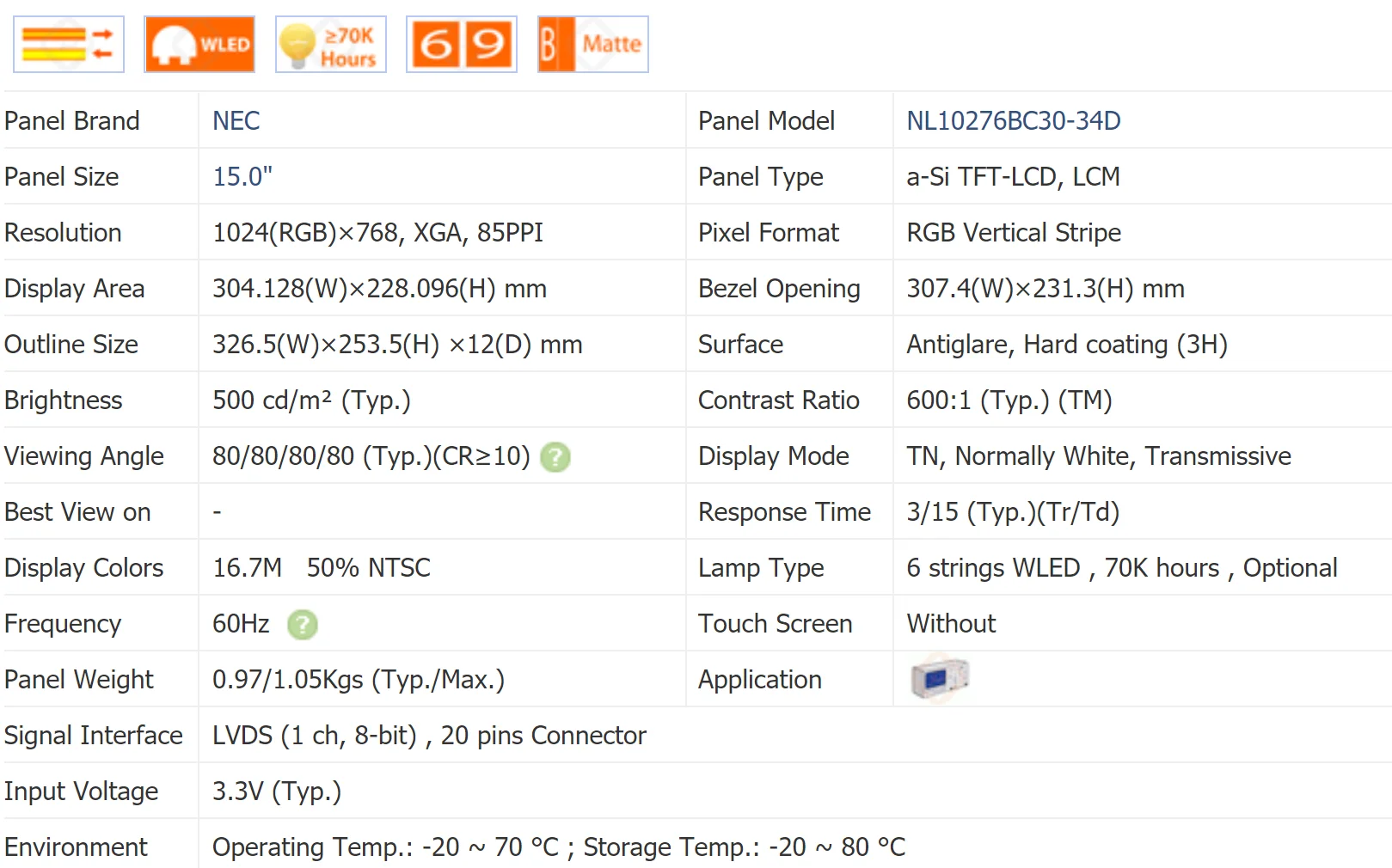This screenshot has width=1392, height=868.
Task: Click the Outline Size label
Action: [x=71, y=345]
